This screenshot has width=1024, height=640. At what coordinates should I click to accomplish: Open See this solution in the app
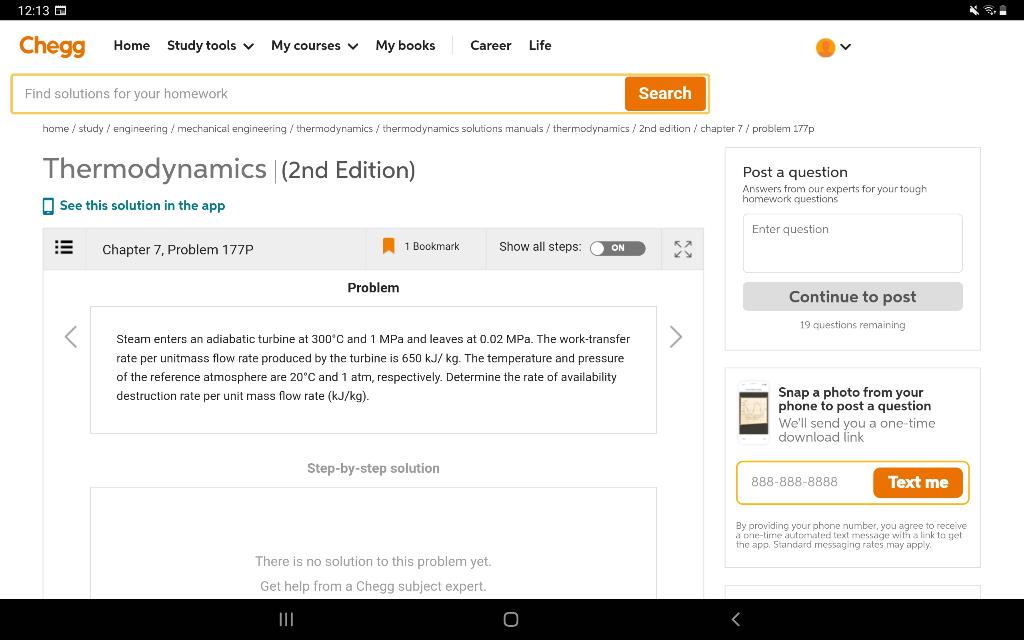click(x=142, y=206)
